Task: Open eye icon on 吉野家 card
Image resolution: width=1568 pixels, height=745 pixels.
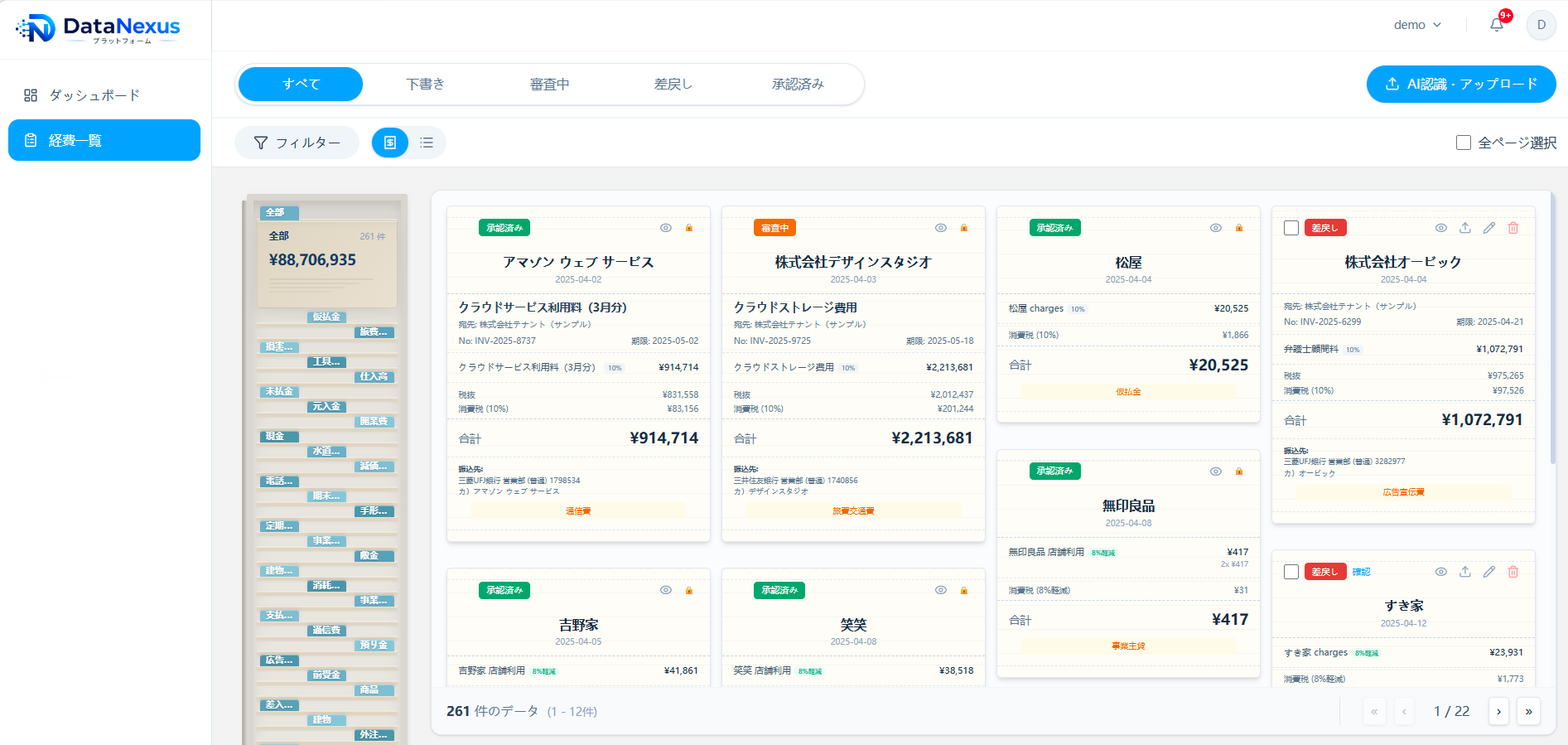Action: click(666, 590)
